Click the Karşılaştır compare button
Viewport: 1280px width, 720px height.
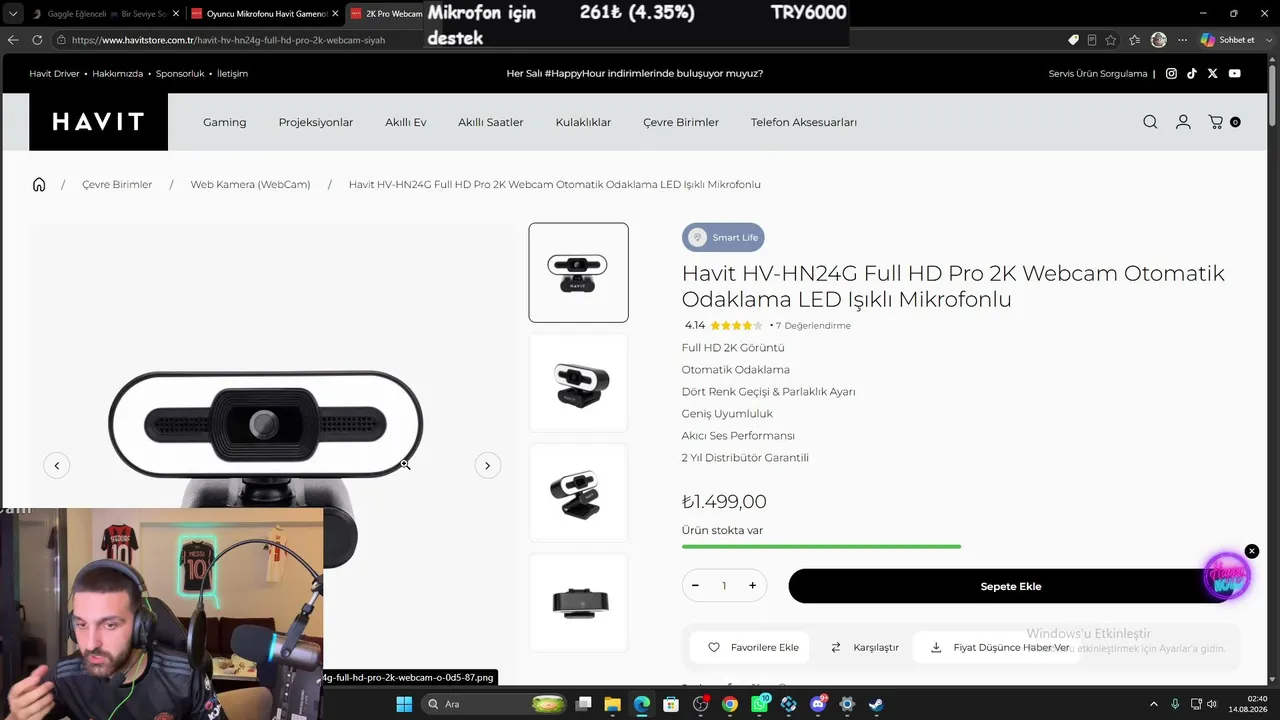[865, 647]
